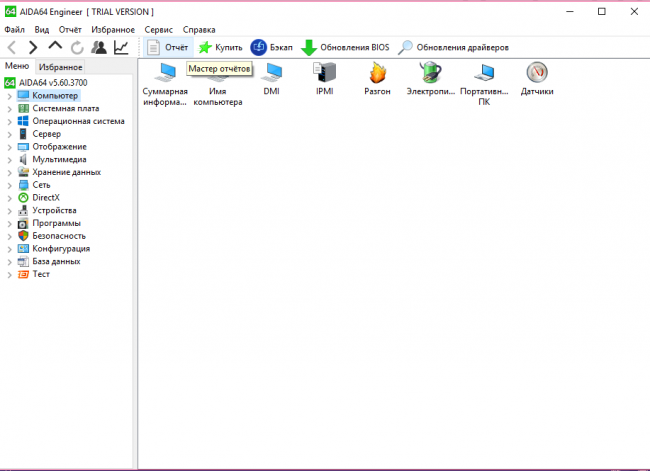Screen dimensions: 650x471
Task: Switch to the Избранное tab
Action: pos(61,66)
